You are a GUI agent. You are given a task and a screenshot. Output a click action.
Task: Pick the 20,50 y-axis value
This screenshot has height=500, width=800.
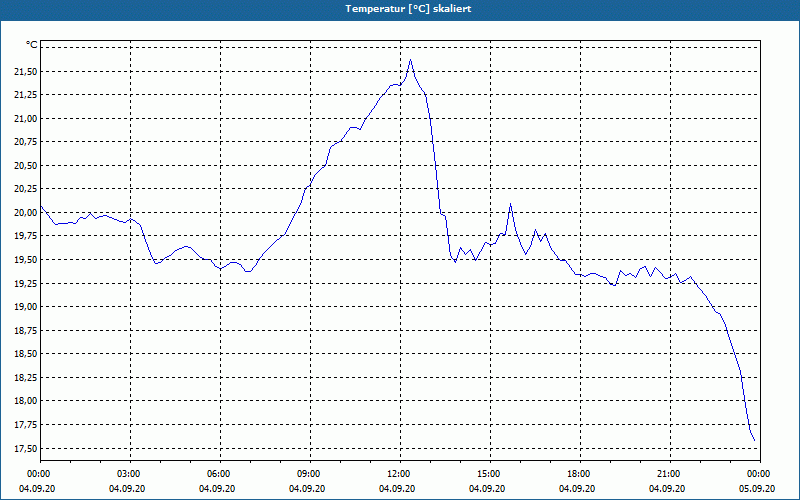coord(26,166)
